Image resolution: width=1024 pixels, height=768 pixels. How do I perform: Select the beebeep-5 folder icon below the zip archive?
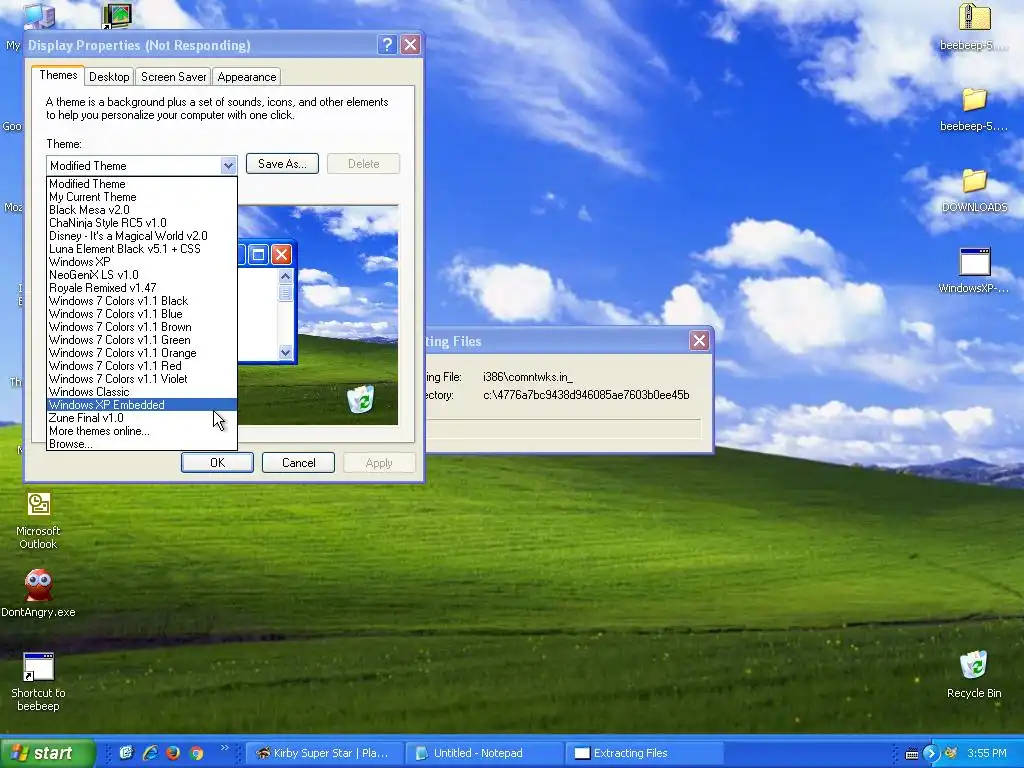point(974,110)
